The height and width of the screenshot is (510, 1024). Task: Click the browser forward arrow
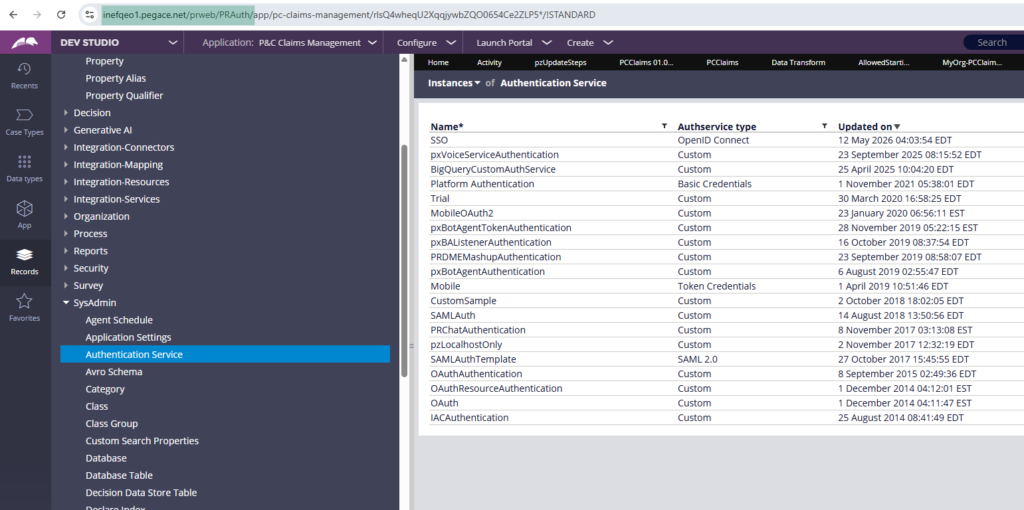38,14
